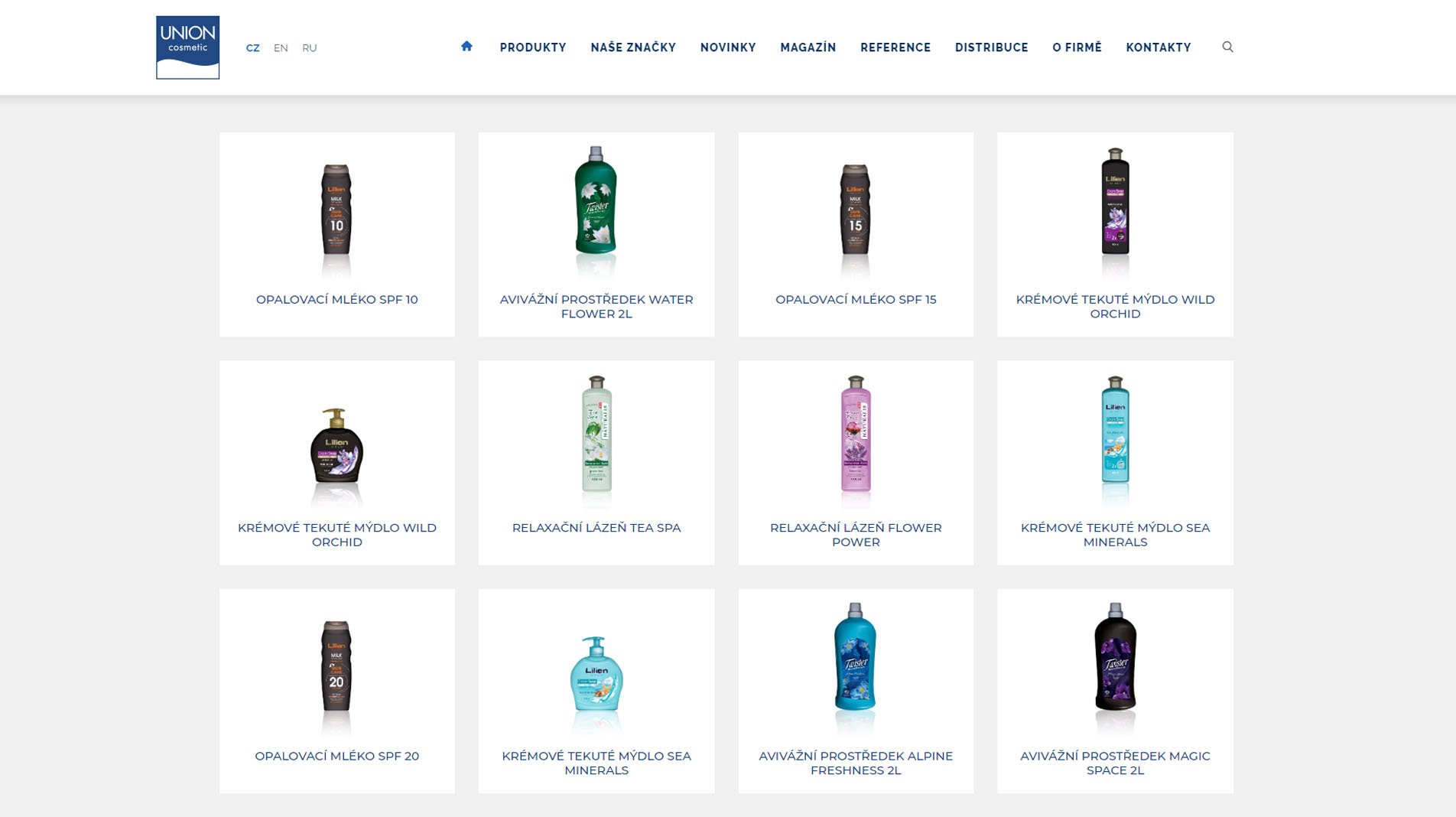Select the CZ language option
Screen dimensions: 1456x817
[x=252, y=47]
